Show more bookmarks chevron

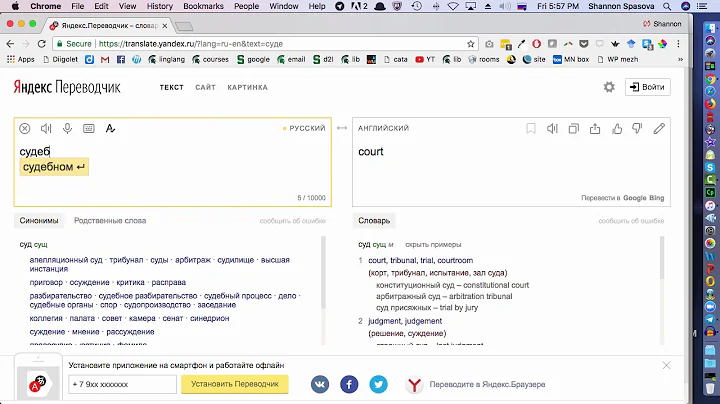tap(680, 59)
